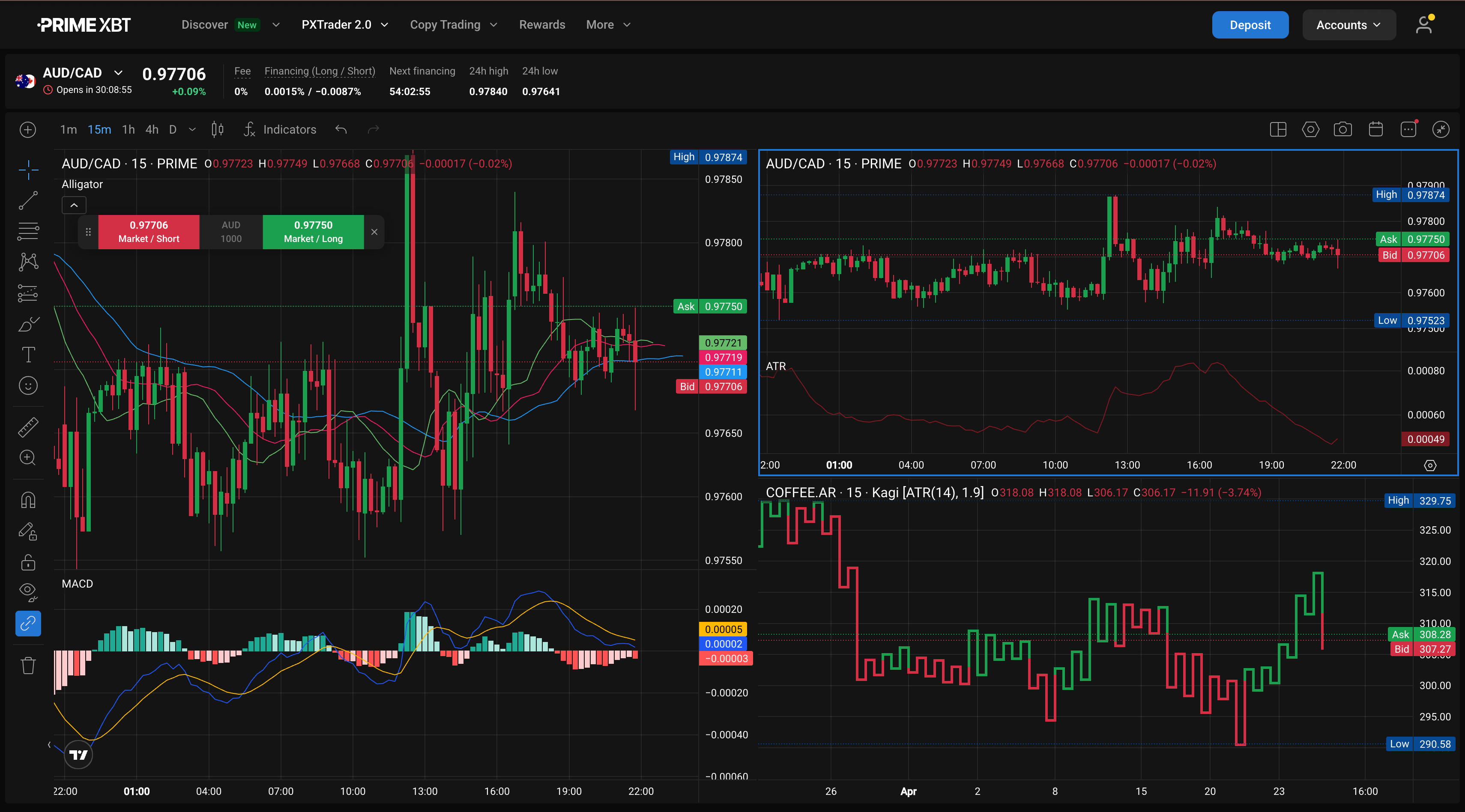Viewport: 1465px width, 812px height.
Task: Open the forecasting and measurement tools
Action: [x=28, y=293]
